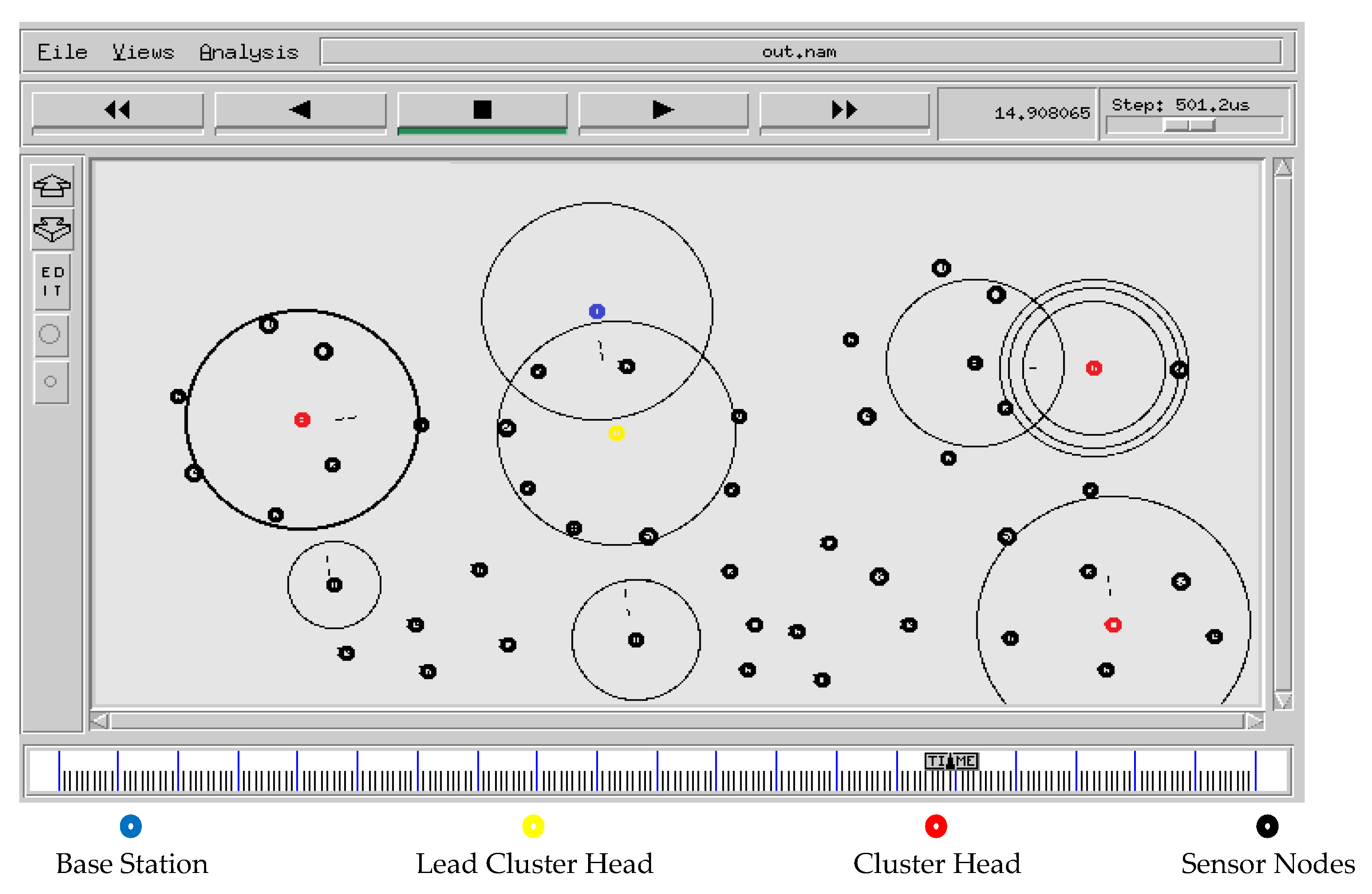Click the vertical scrollbar up arrow
This screenshot has height=894, width=1372.
point(1283,168)
